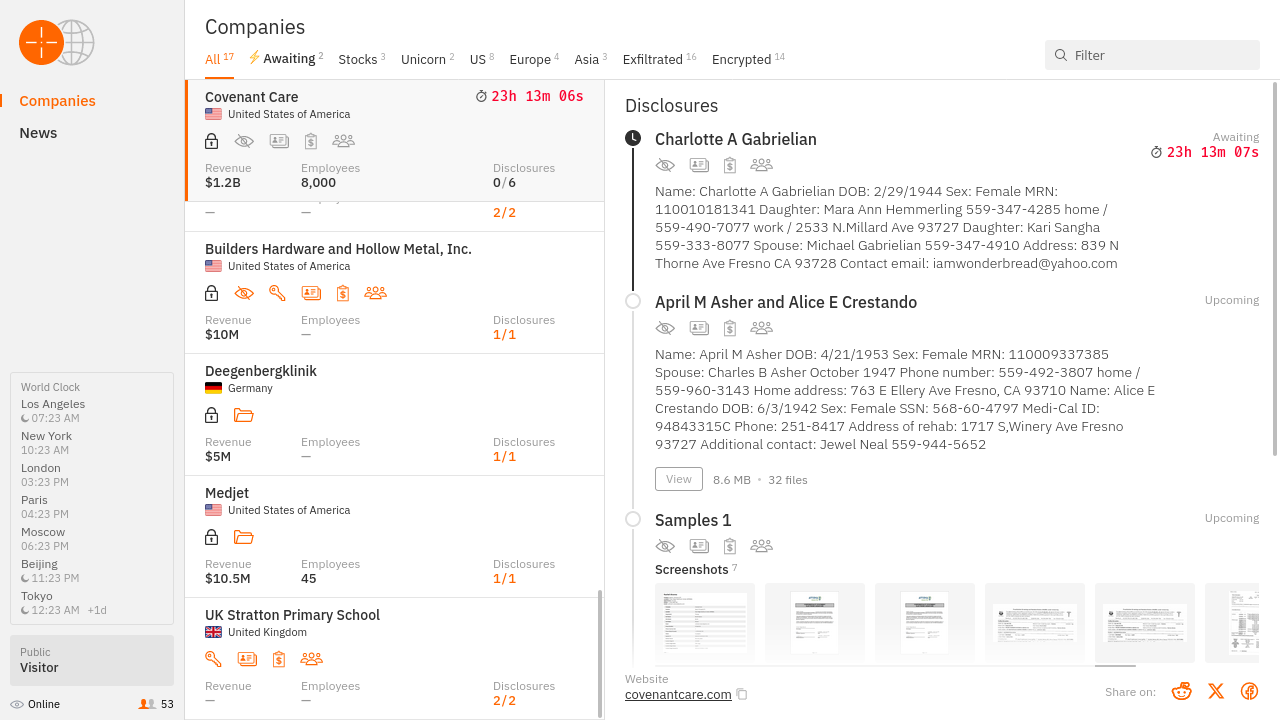Click the ID card icon under Charlotte A Gabrielian

699,165
